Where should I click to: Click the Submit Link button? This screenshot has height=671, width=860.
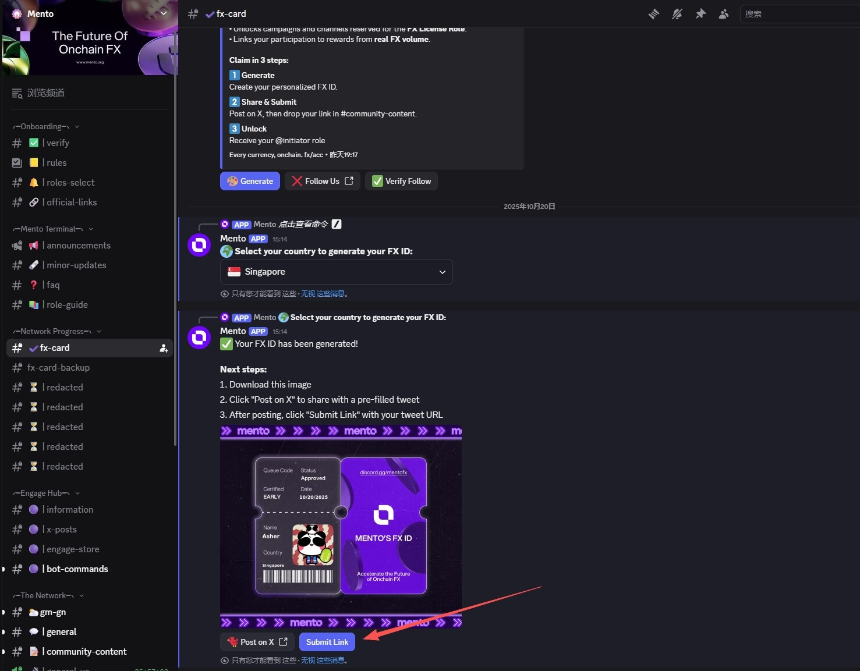coord(327,642)
